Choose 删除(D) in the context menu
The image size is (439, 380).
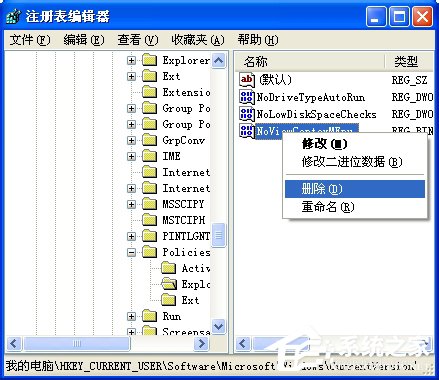coord(355,189)
